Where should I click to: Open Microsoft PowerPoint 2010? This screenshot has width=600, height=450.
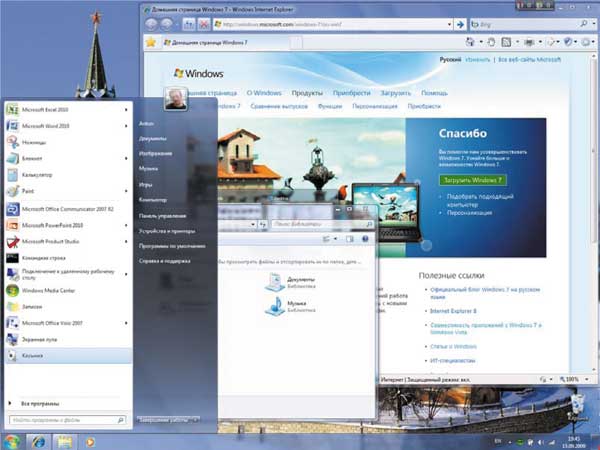67,225
